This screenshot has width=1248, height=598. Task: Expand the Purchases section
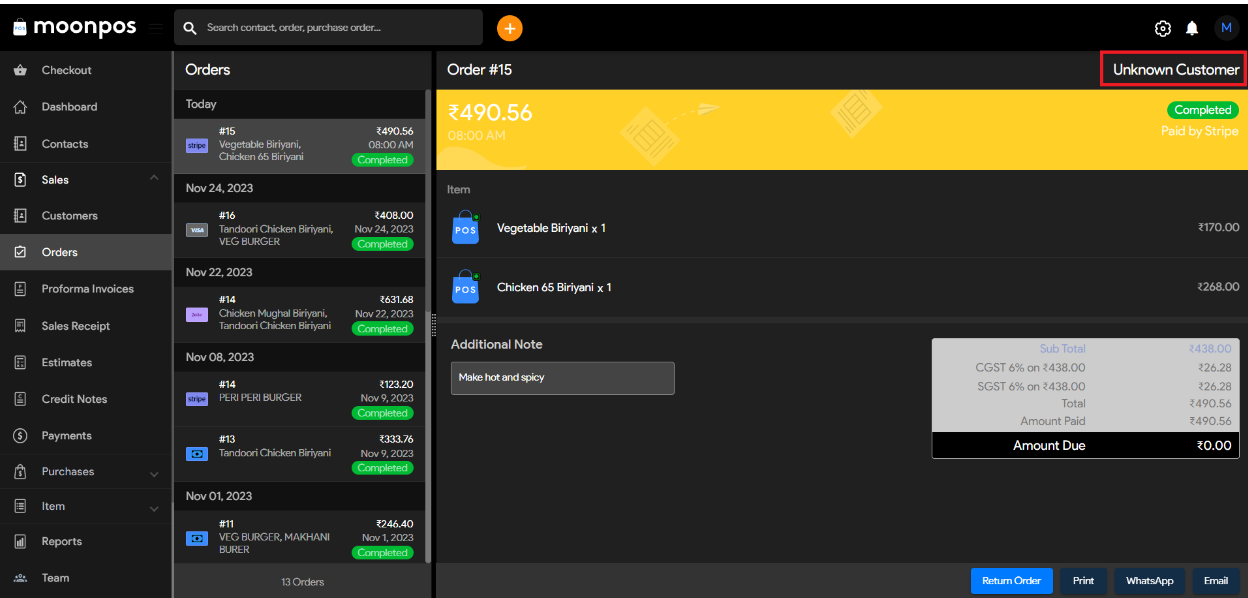click(153, 471)
